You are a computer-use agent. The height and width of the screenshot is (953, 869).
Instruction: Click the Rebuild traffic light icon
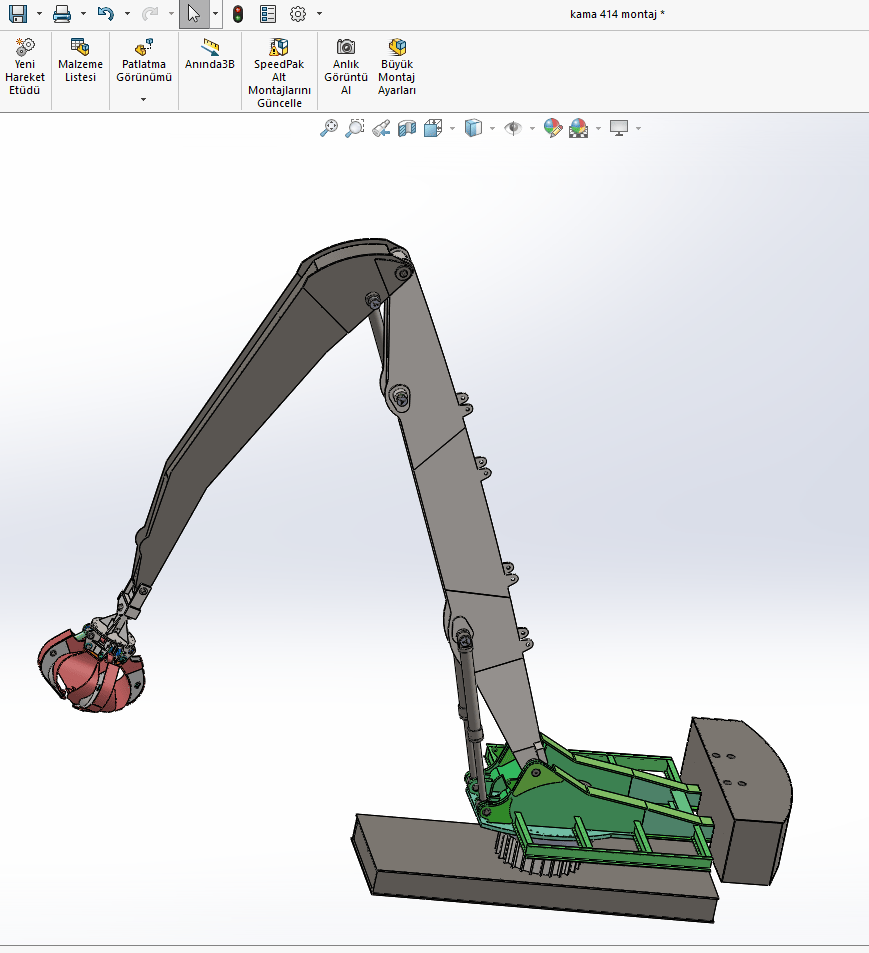point(237,14)
